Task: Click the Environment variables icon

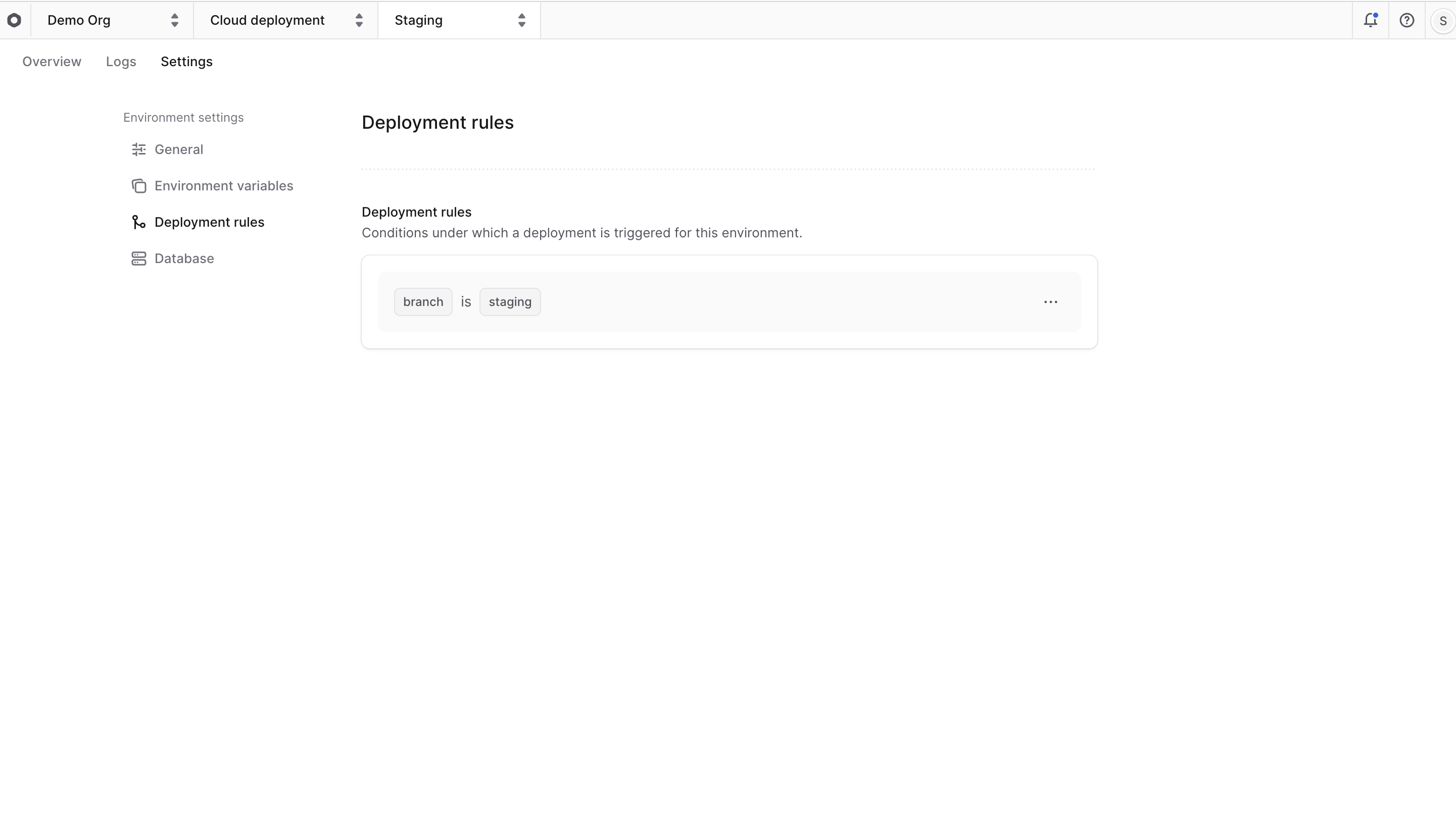Action: pyautogui.click(x=139, y=185)
